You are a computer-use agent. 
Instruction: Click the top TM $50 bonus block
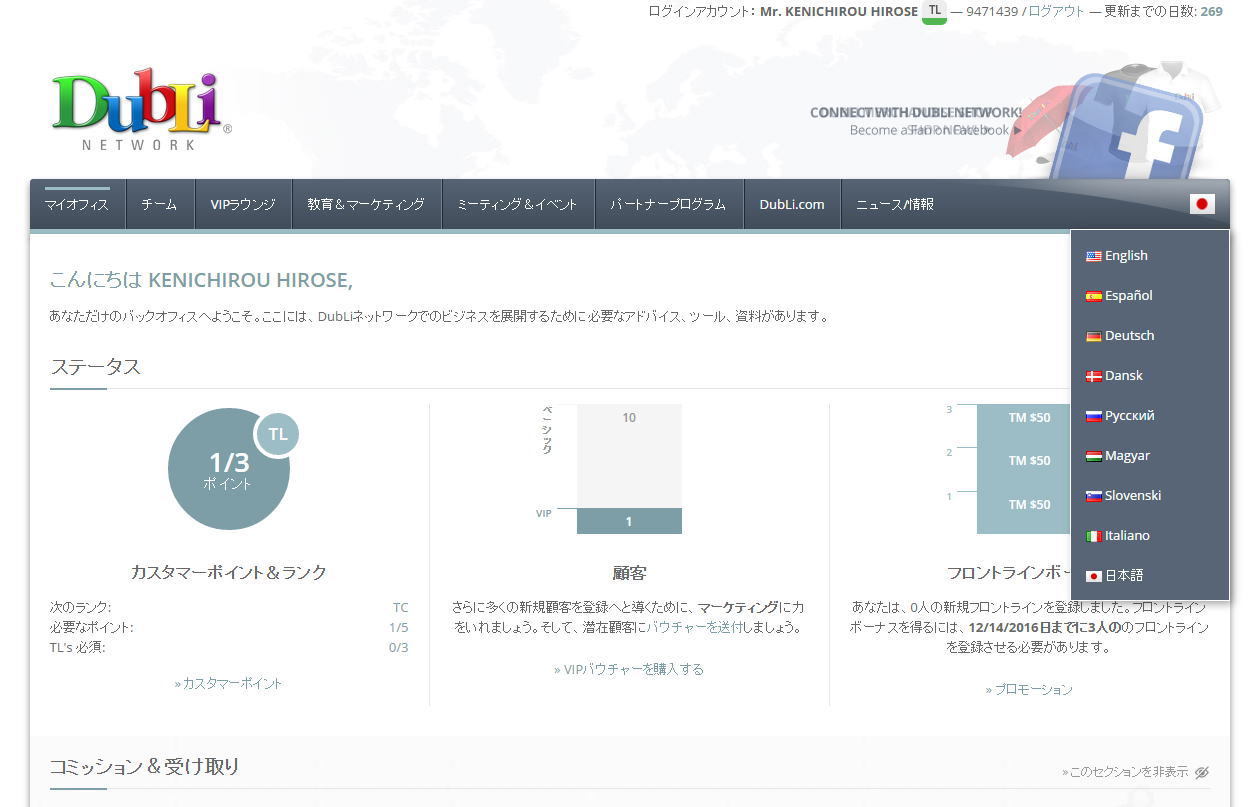(x=1029, y=418)
